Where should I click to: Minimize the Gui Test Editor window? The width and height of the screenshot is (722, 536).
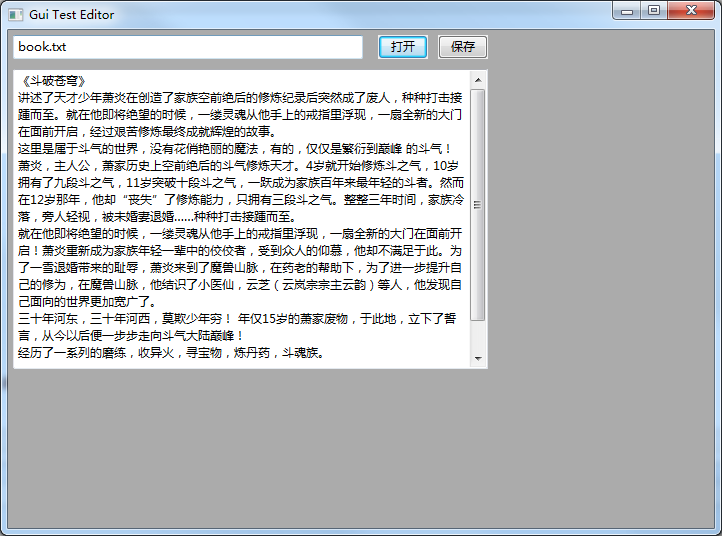click(x=627, y=11)
